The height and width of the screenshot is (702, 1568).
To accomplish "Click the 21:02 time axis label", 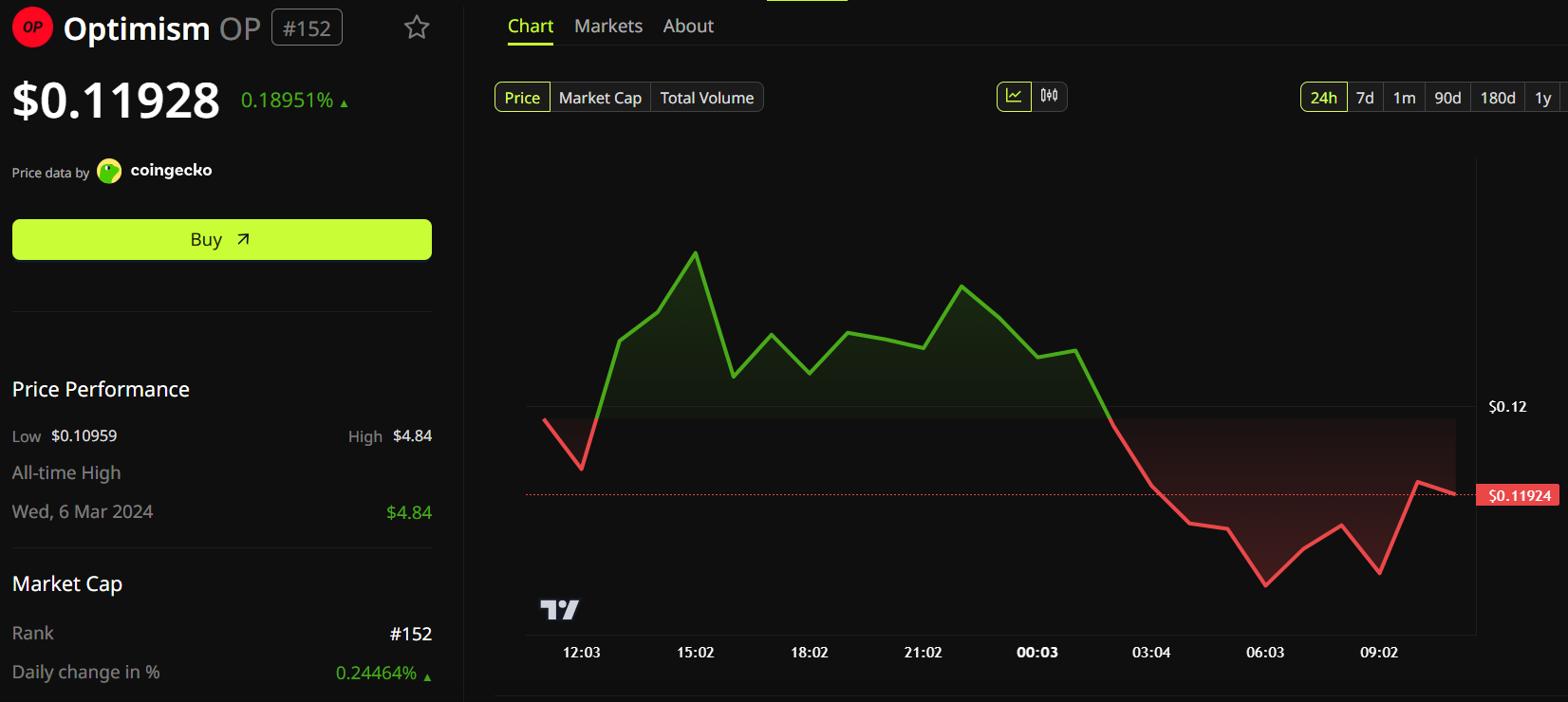I will pos(923,652).
